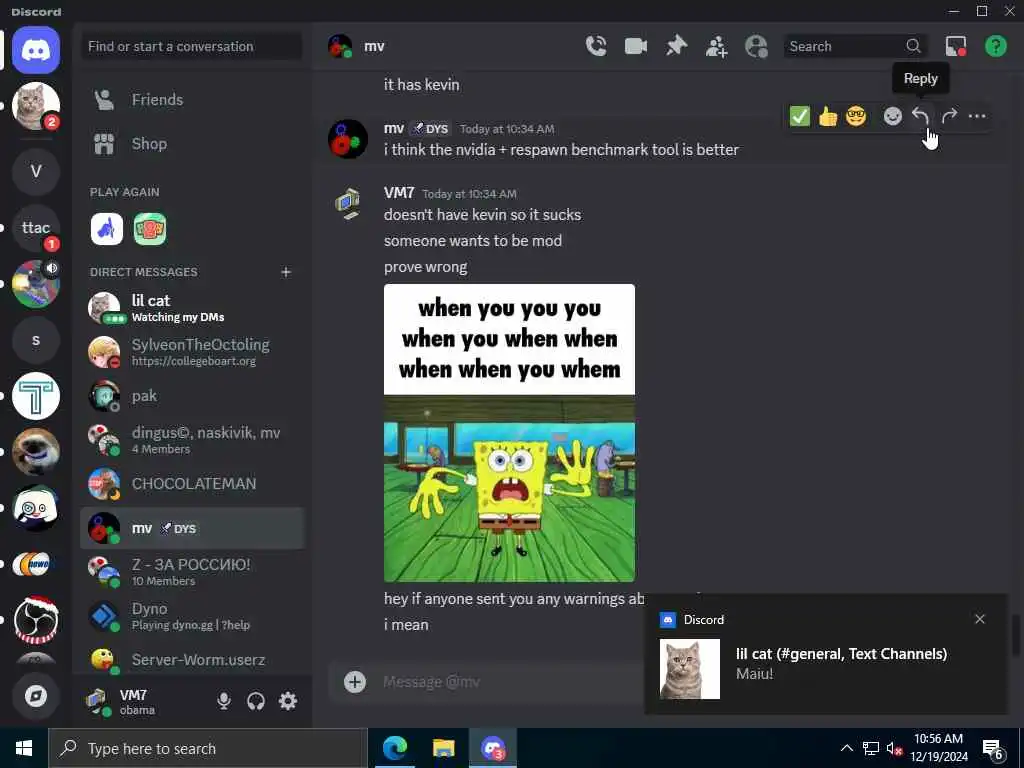Click the Message @mv text field
Viewport: 1024px width, 768px height.
coord(509,682)
